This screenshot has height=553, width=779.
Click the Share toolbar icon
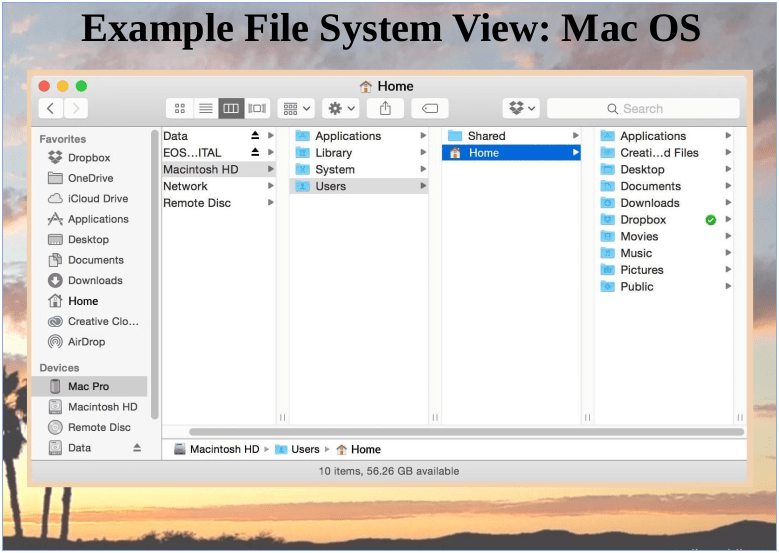pyautogui.click(x=385, y=108)
